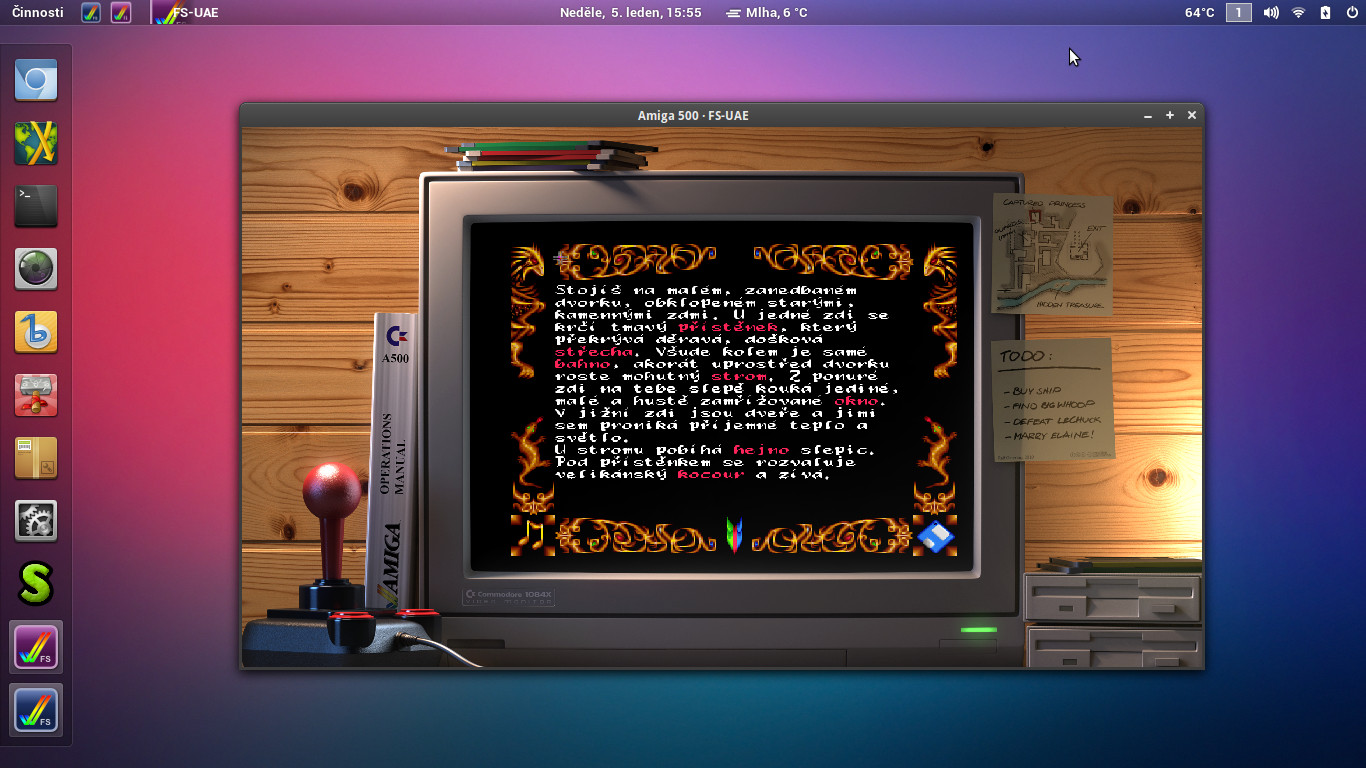The image size is (1366, 768).
Task: Open the Chromium browser from the dock
Action: tap(36, 80)
